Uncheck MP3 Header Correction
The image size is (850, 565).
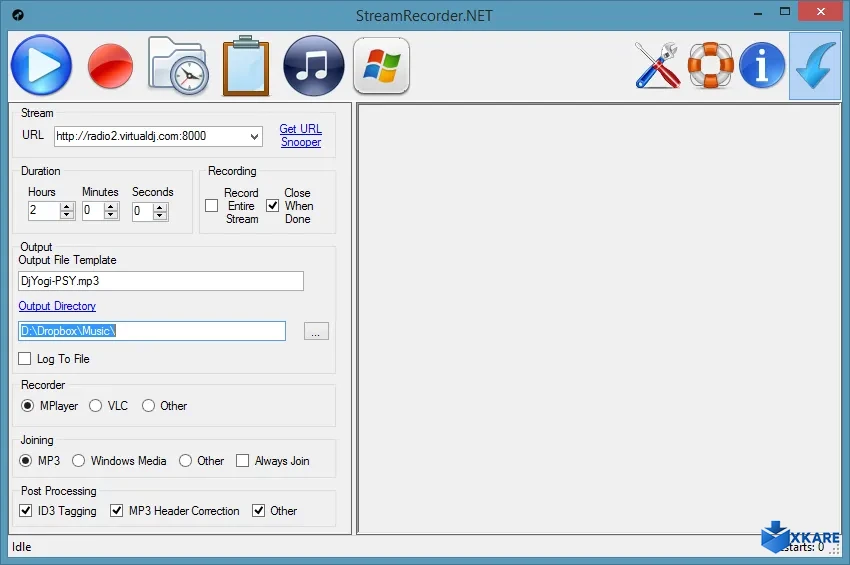pyautogui.click(x=117, y=510)
